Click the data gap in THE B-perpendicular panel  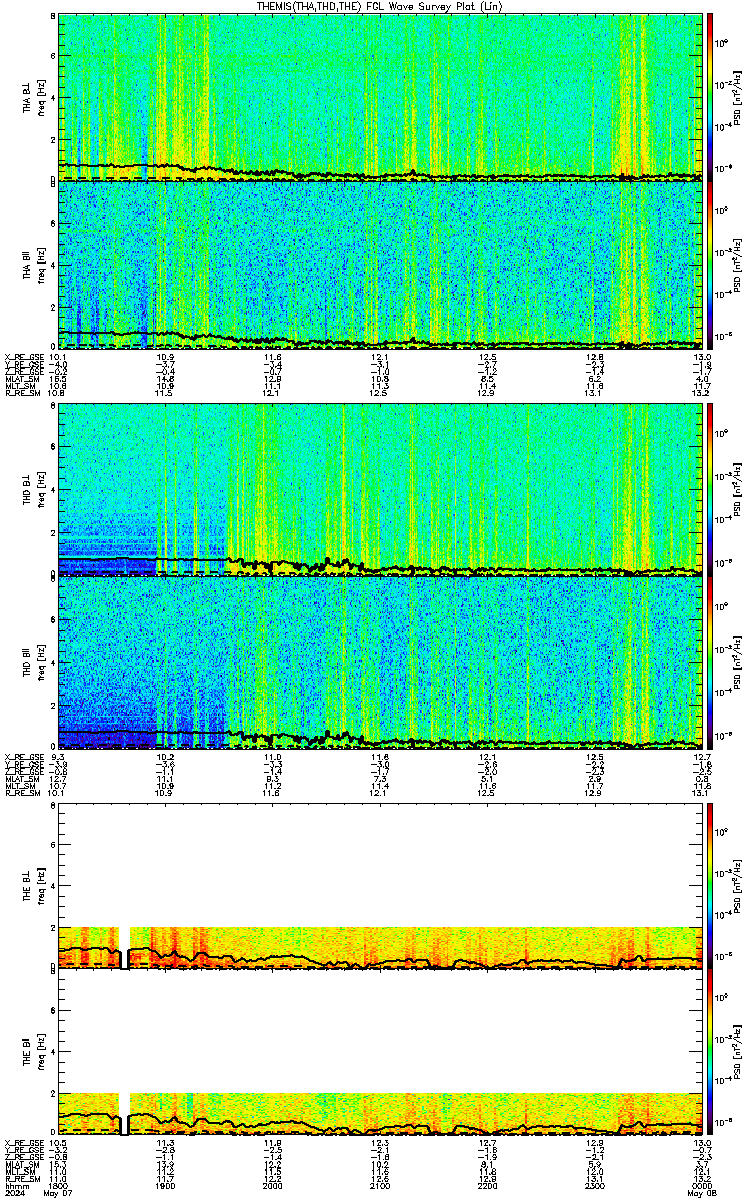click(125, 947)
